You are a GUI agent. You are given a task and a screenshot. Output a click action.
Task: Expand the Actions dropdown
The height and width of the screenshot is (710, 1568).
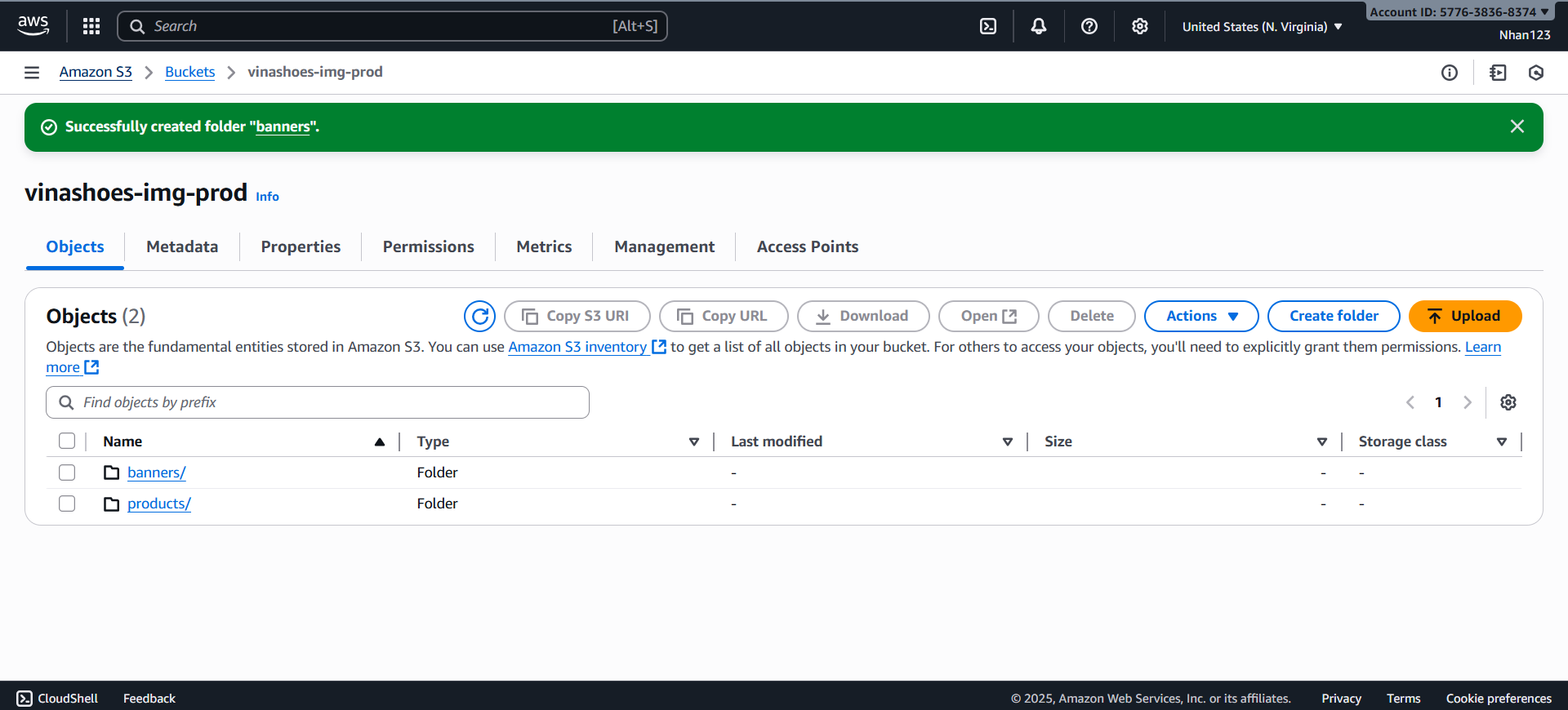tap(1200, 316)
